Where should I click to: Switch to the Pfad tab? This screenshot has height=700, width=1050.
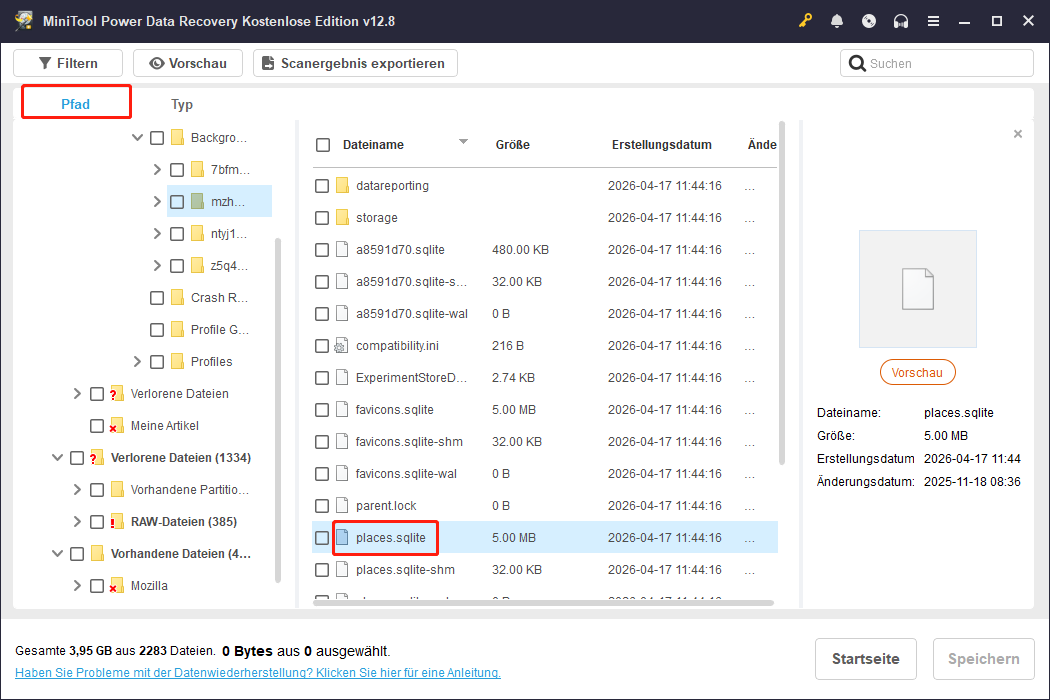click(x=76, y=104)
